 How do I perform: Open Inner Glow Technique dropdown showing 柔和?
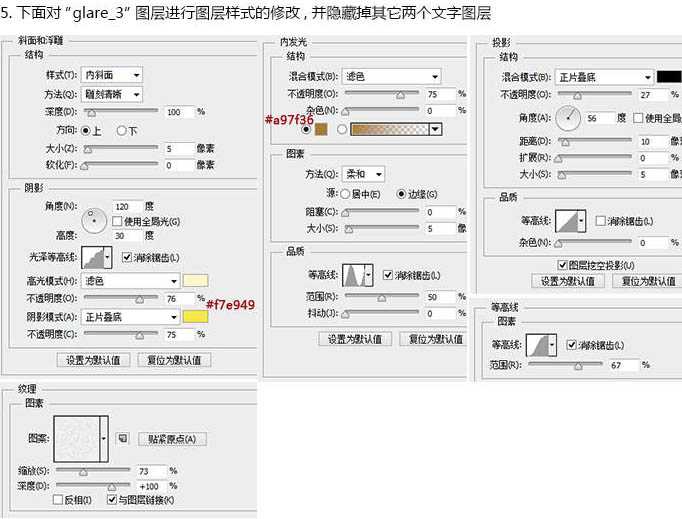(x=363, y=174)
